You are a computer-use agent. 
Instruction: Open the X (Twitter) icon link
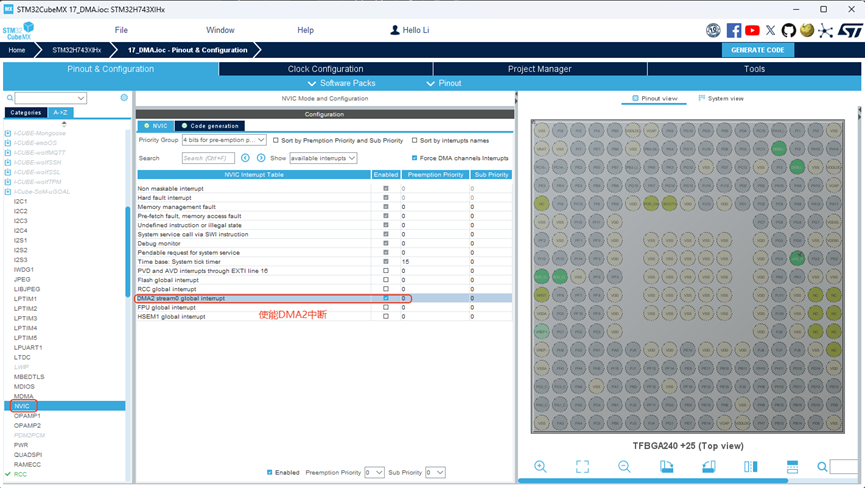click(x=771, y=30)
